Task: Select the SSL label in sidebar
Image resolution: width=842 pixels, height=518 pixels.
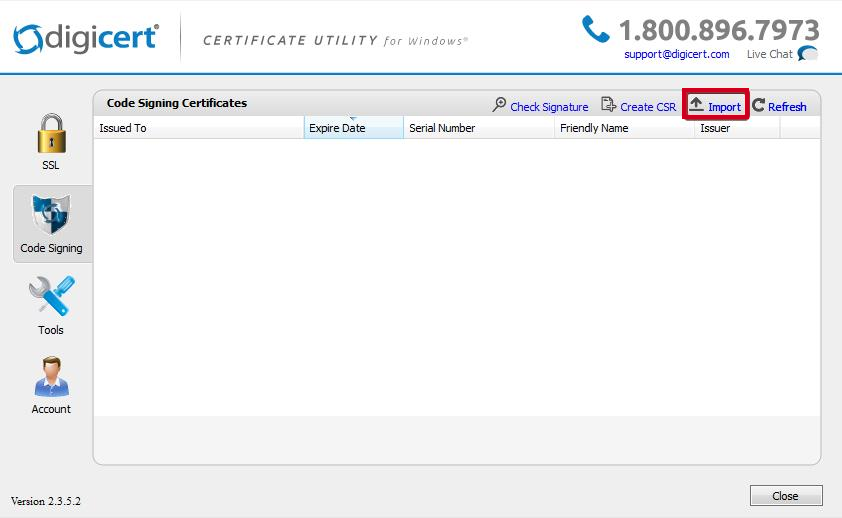Action: pos(51,165)
